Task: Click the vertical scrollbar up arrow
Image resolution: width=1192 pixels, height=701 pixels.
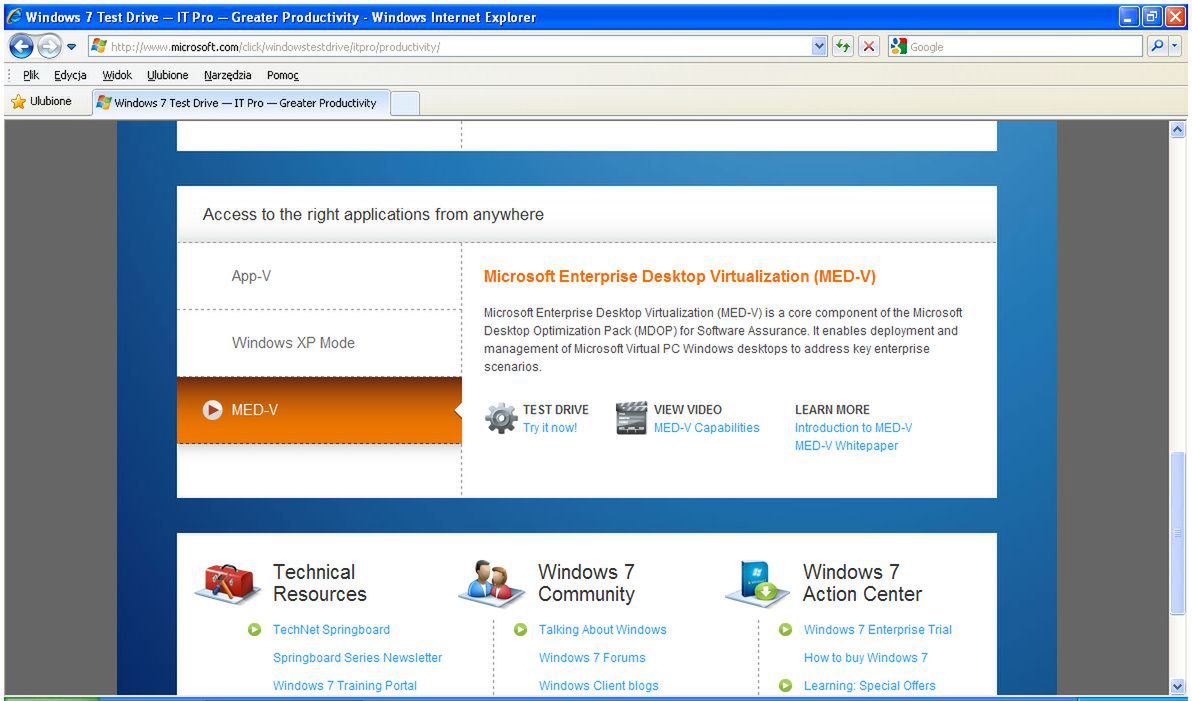Action: click(1178, 129)
